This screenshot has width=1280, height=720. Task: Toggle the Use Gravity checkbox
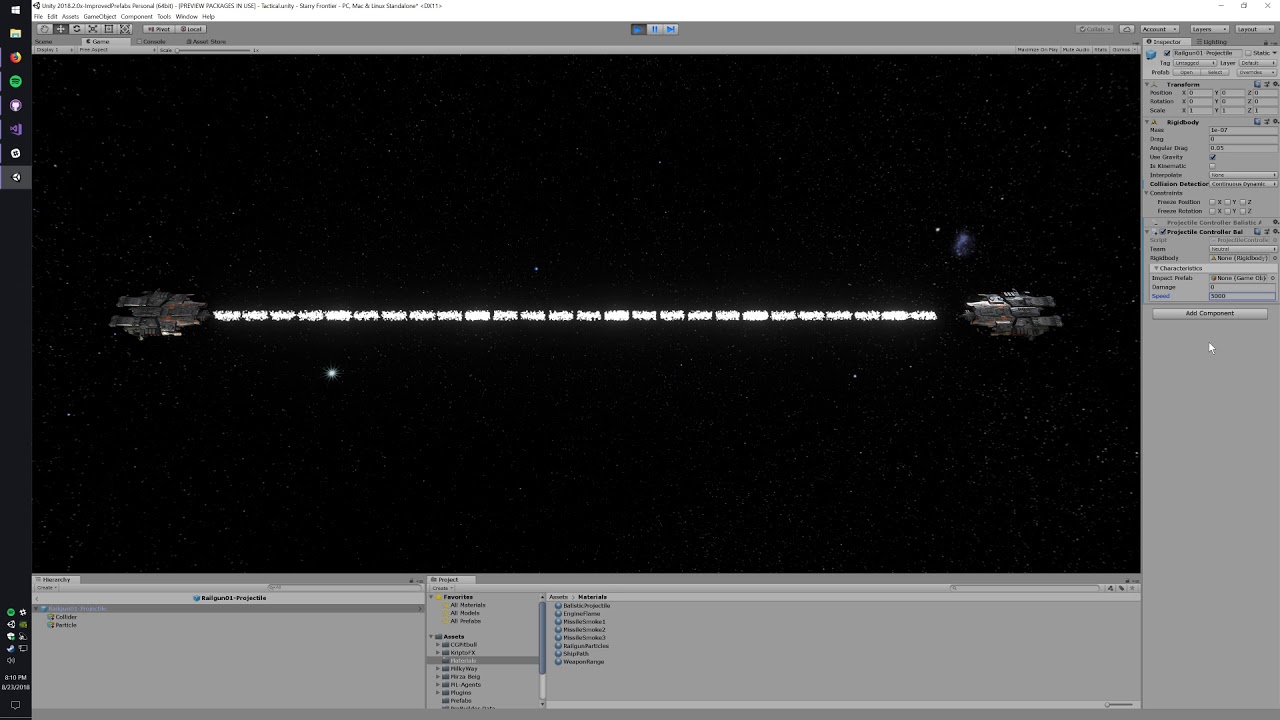(x=1213, y=157)
